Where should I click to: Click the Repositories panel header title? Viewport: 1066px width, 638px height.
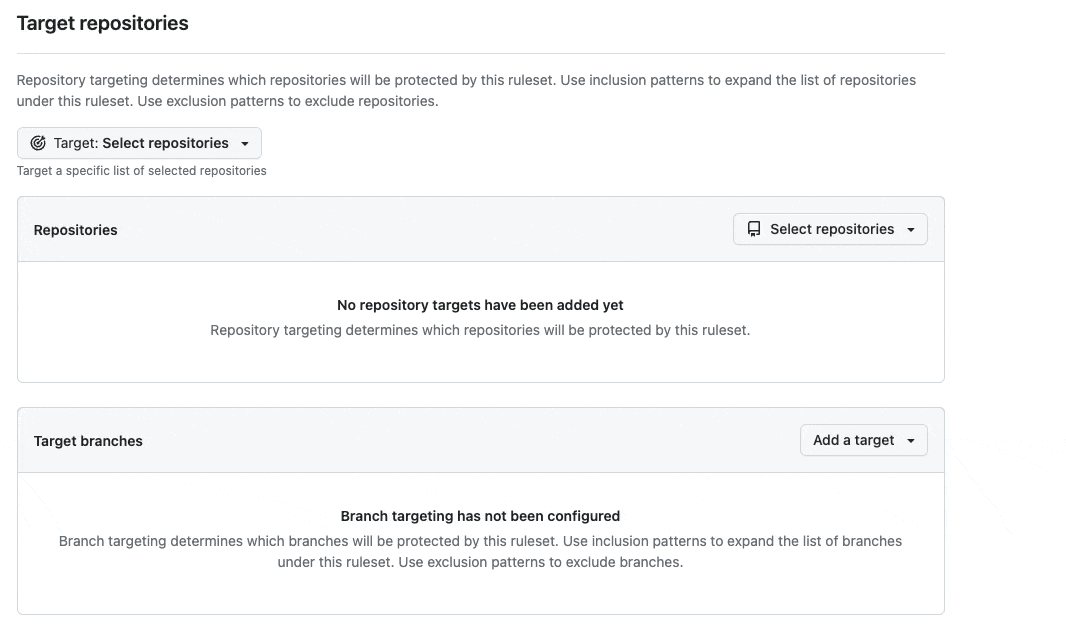pyautogui.click(x=76, y=230)
